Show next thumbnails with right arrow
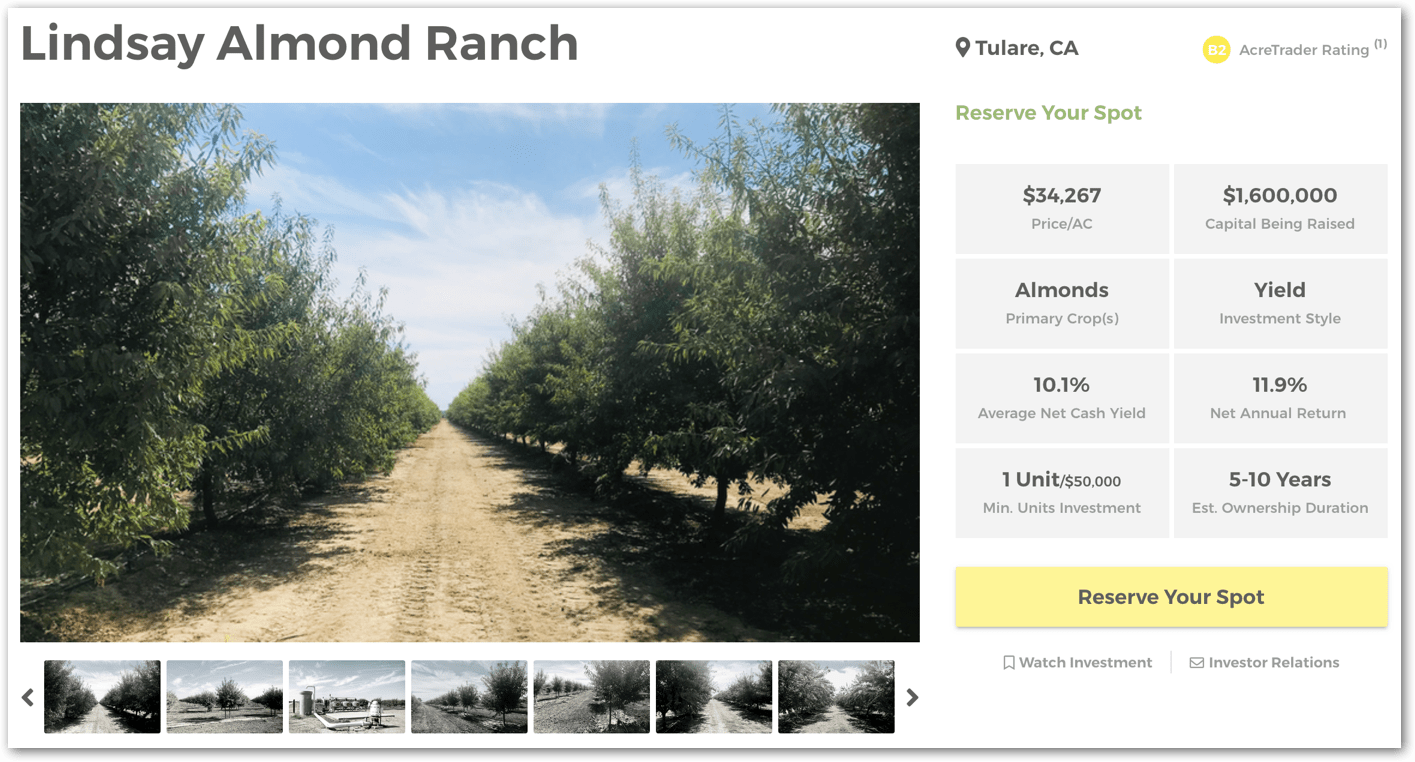 tap(912, 697)
